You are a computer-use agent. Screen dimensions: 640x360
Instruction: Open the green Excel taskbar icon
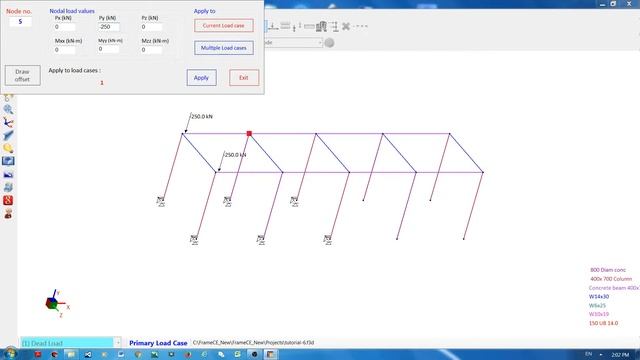tap(154, 354)
